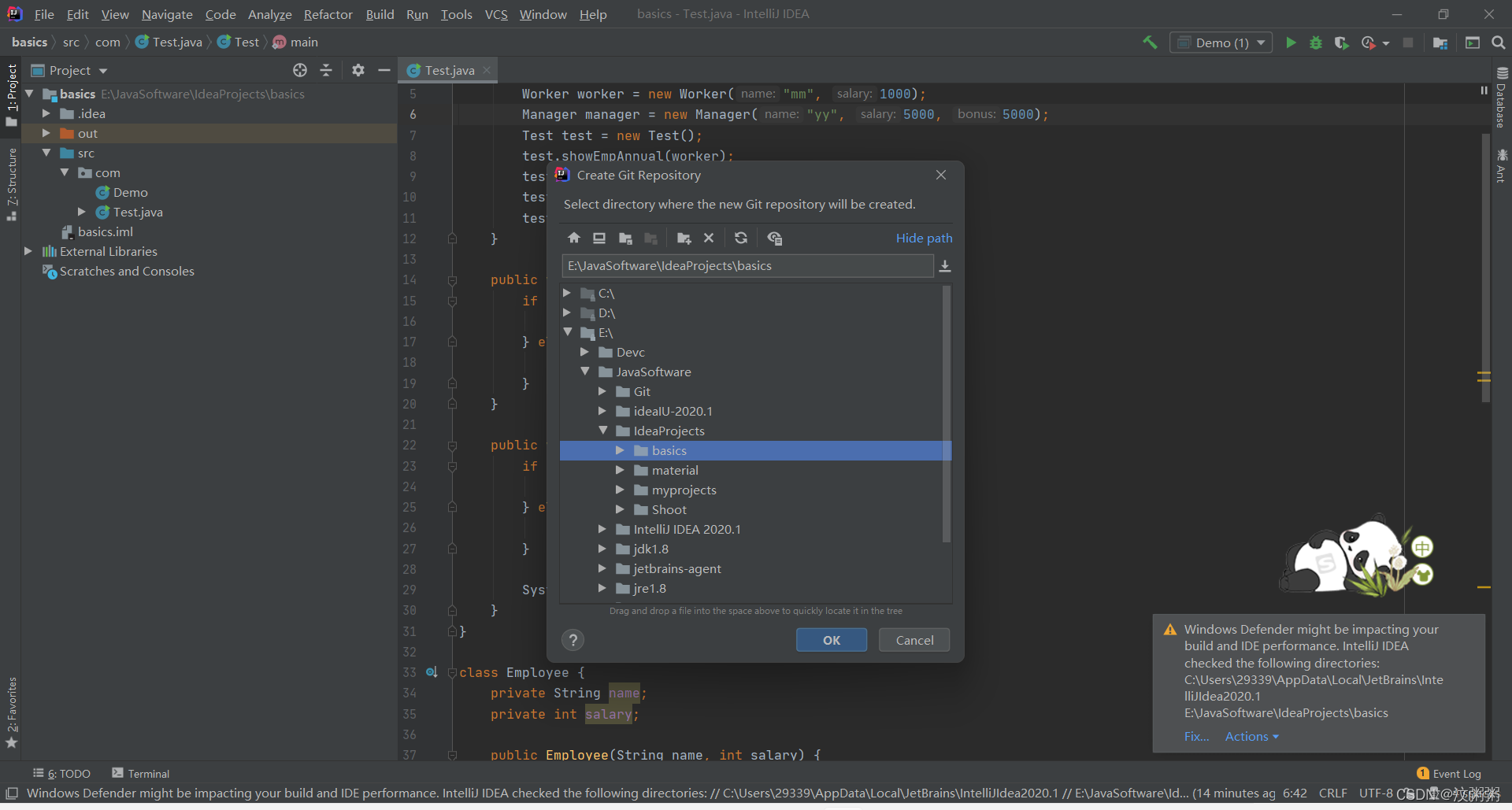
Task: Click Cancel in Create Git Repository
Action: click(914, 640)
